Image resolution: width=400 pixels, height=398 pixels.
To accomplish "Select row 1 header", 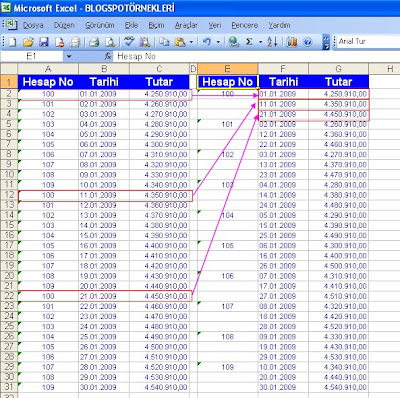I will tap(9, 82).
